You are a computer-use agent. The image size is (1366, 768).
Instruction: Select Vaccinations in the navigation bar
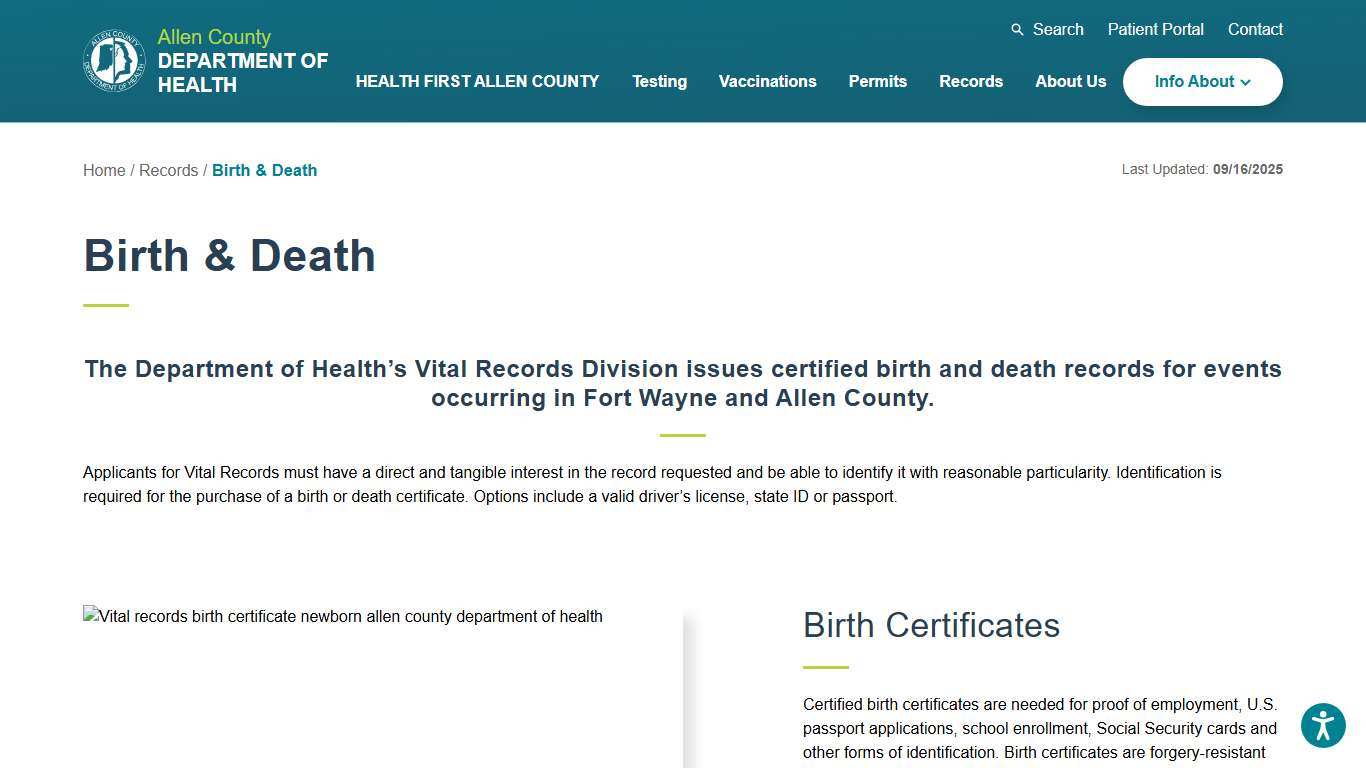767,82
